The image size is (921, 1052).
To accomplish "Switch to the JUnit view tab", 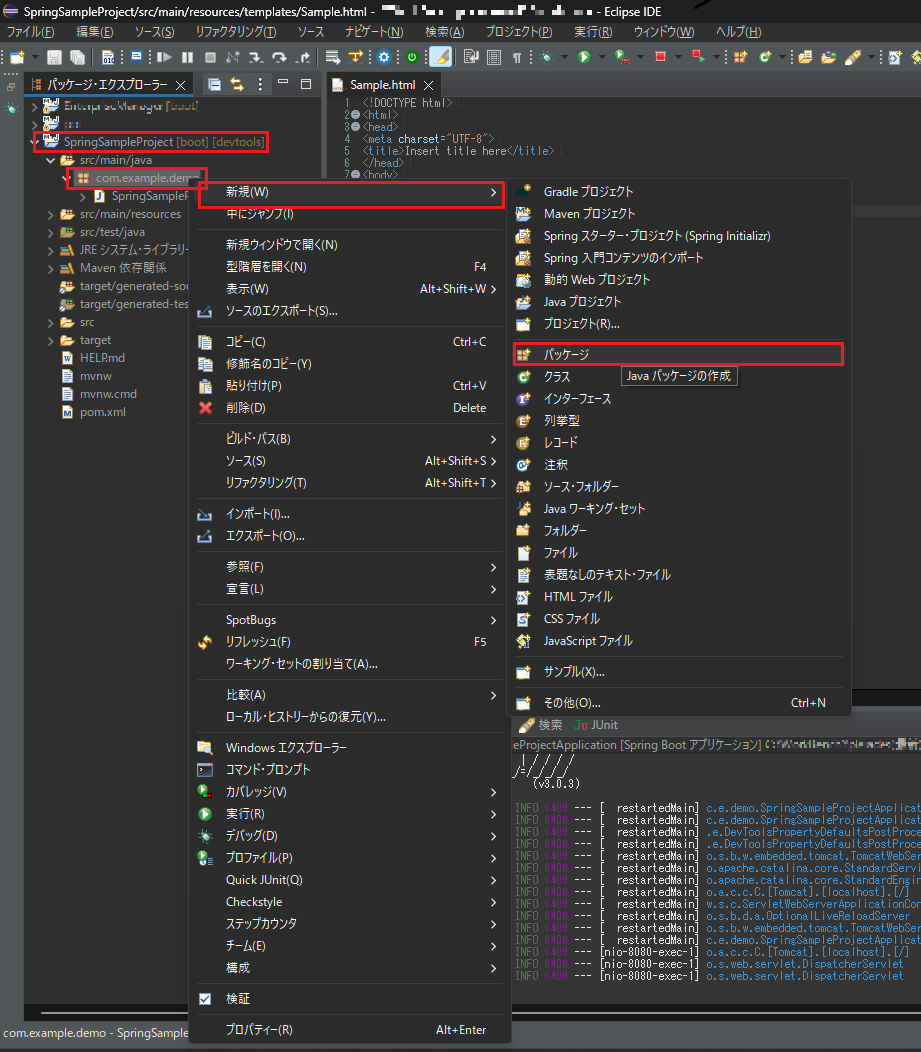I will (x=596, y=725).
